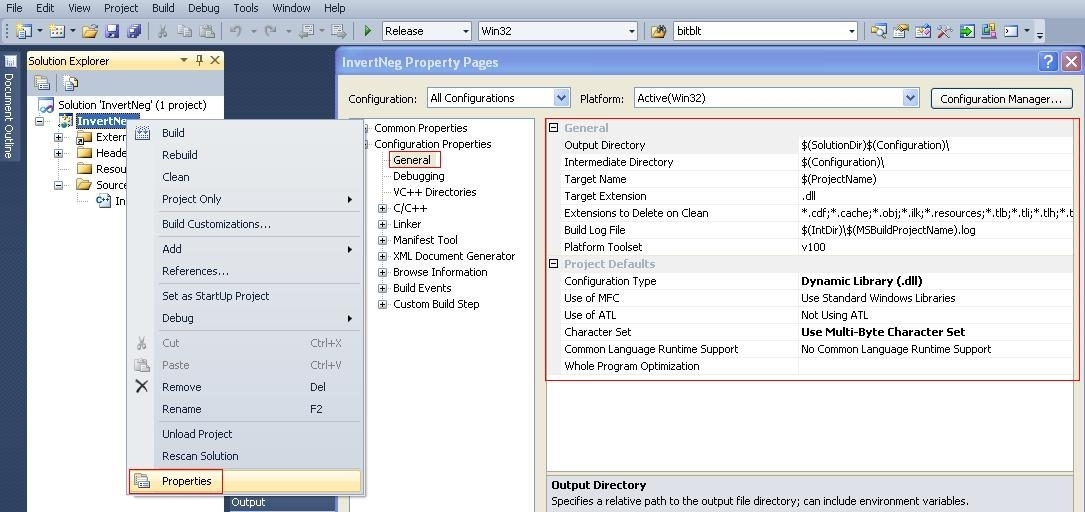Click the Undo toolbar arrow icon

pyautogui.click(x=235, y=31)
